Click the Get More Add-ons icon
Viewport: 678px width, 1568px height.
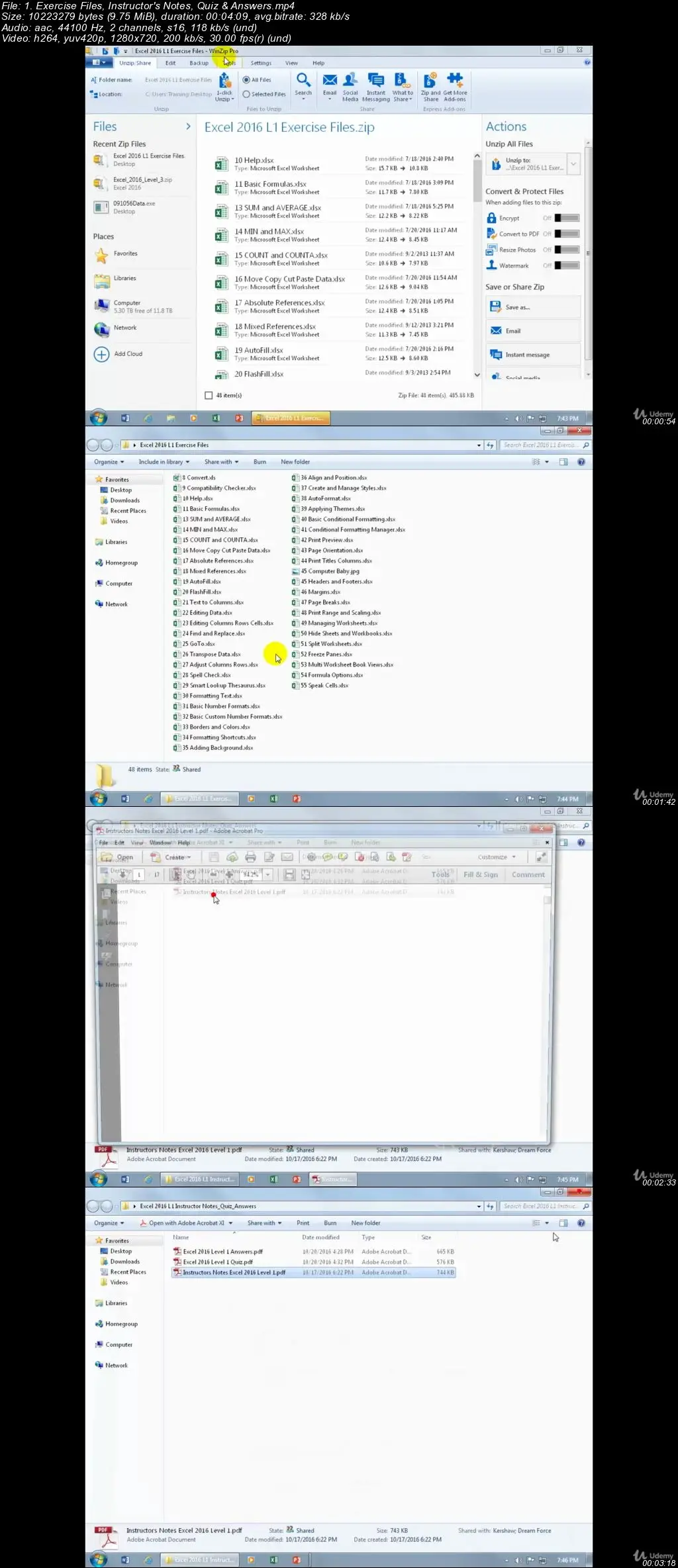[455, 87]
